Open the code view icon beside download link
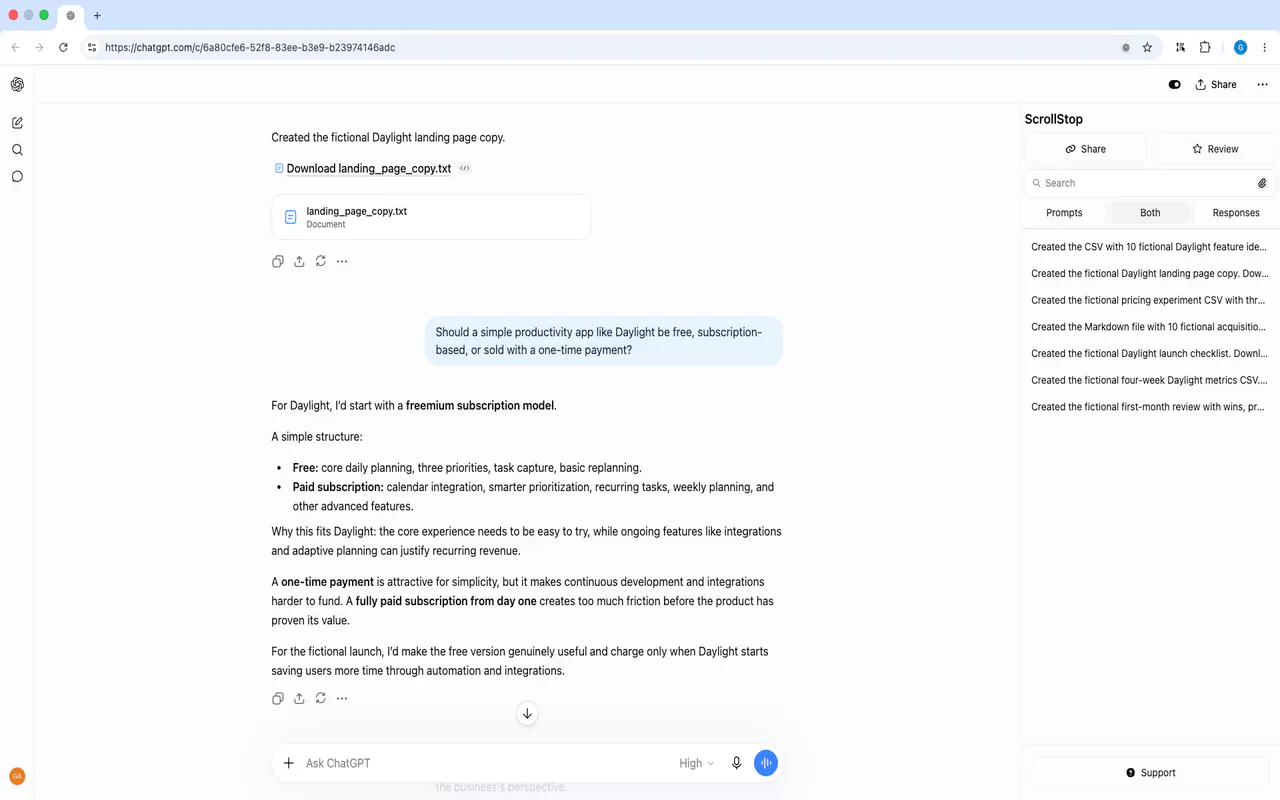1280x800 pixels. click(465, 168)
